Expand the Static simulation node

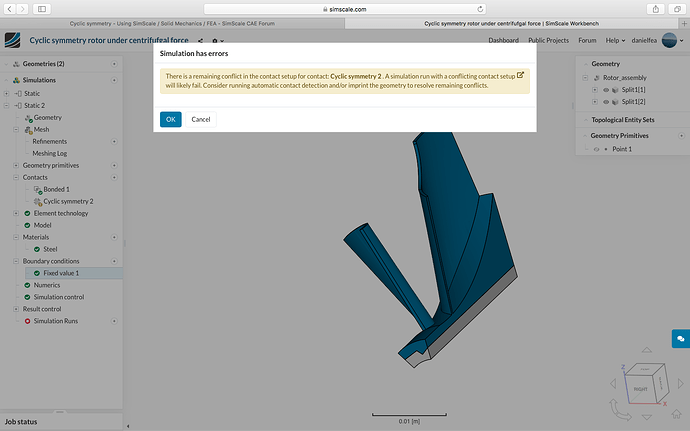click(6, 94)
